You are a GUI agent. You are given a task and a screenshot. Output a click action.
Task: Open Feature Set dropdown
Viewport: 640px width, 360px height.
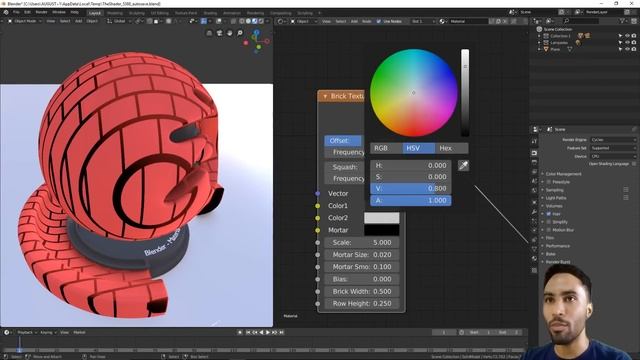pos(613,148)
